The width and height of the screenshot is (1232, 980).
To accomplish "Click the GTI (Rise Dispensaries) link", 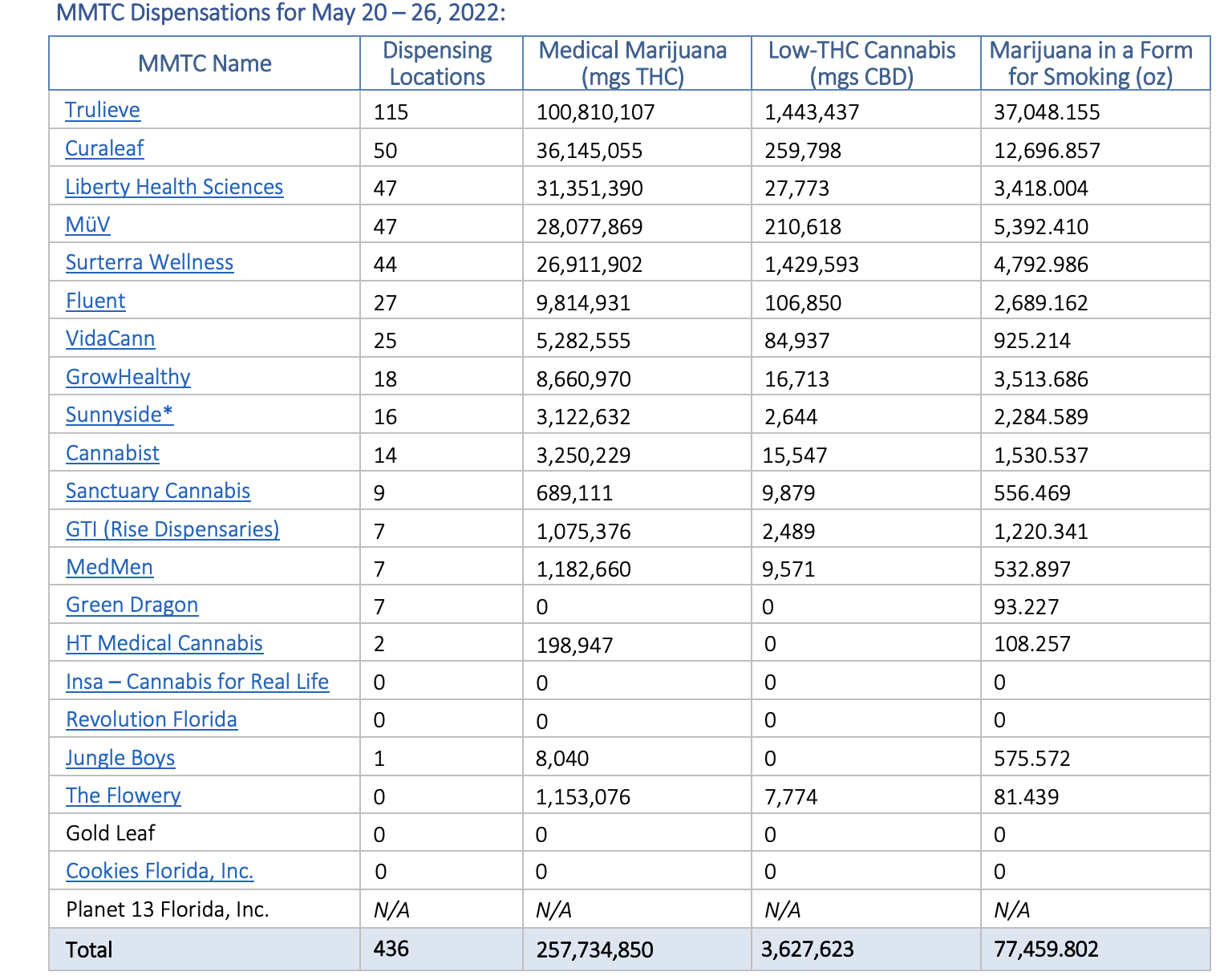I will [172, 529].
